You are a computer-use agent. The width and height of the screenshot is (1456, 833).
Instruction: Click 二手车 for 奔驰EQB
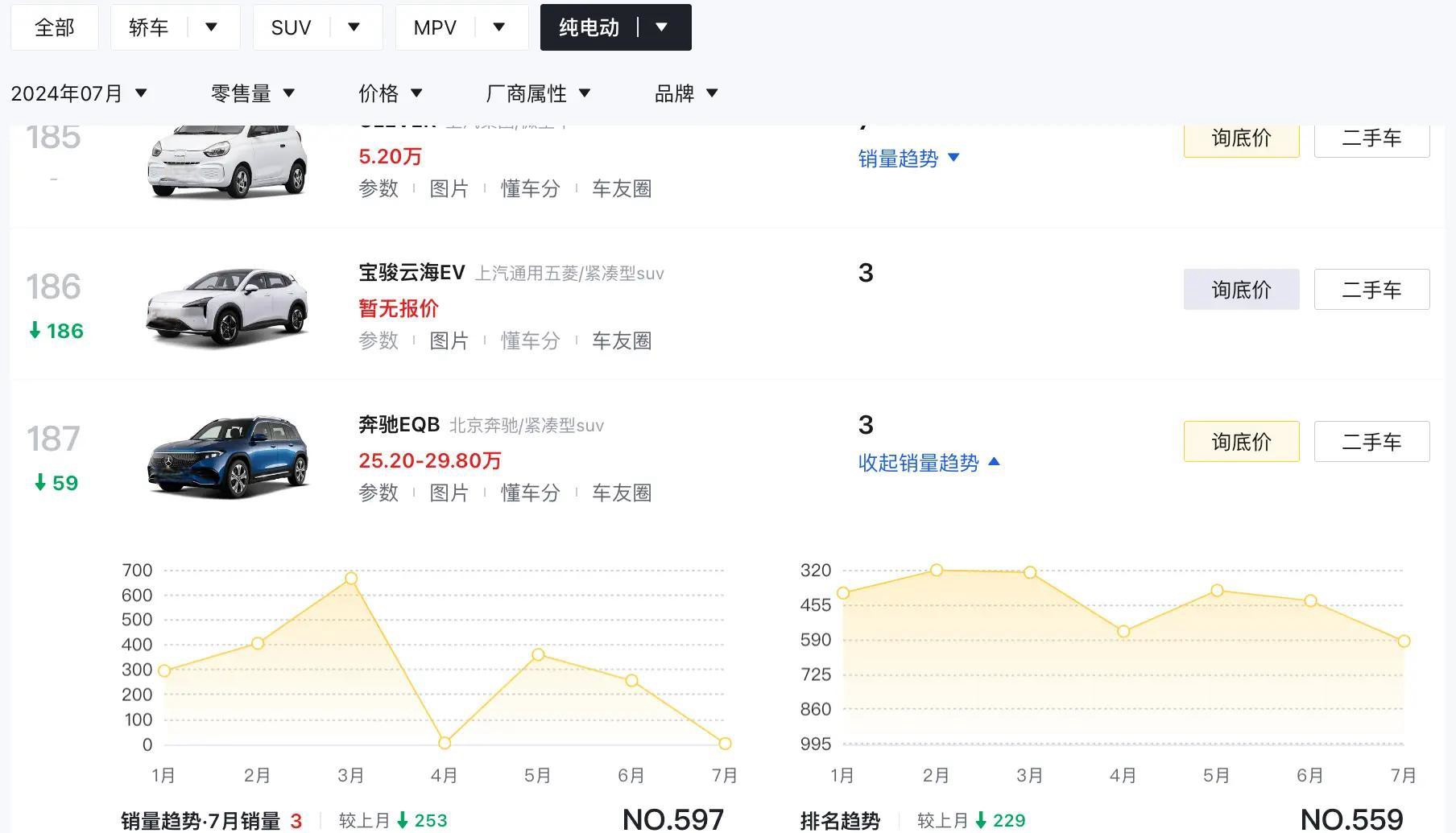pyautogui.click(x=1371, y=441)
